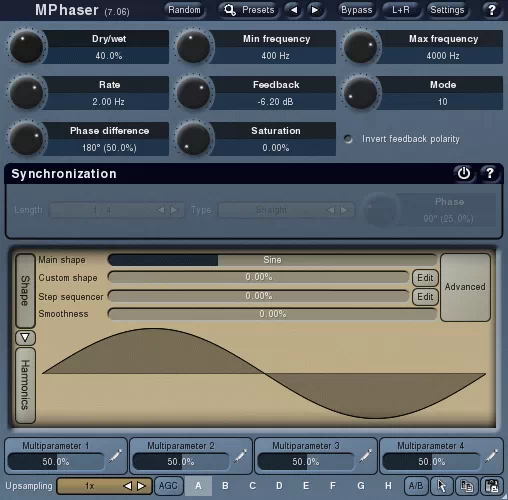Viewport: 508px width, 500px height.
Task: Open the L+R channel mode selector
Action: (x=401, y=10)
